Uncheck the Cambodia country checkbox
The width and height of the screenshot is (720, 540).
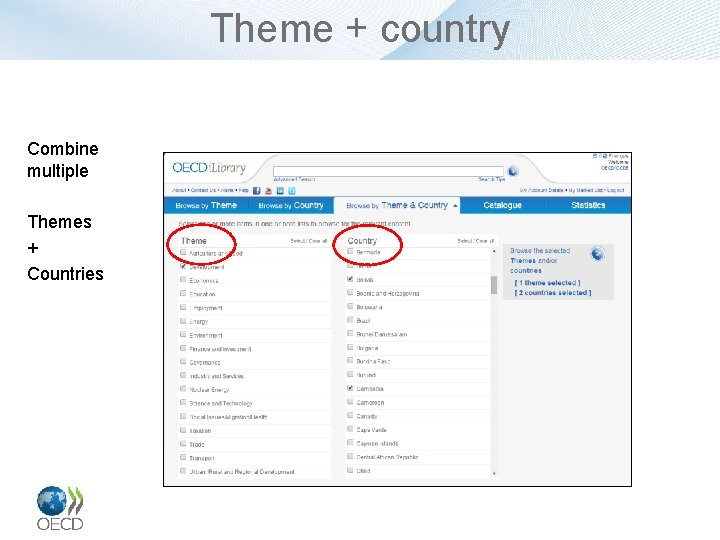coord(350,388)
